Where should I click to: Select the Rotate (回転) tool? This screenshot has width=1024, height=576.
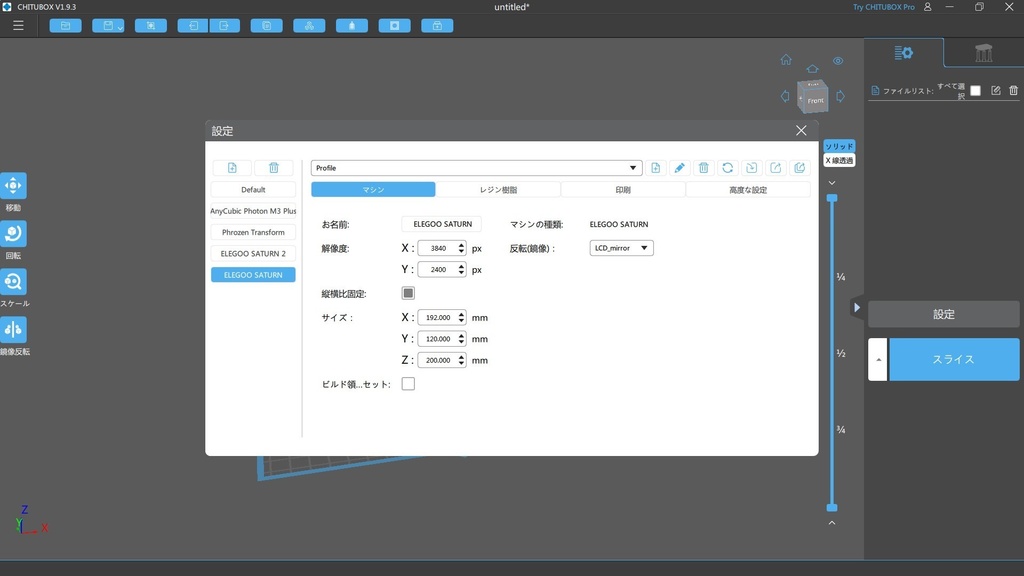[13, 234]
